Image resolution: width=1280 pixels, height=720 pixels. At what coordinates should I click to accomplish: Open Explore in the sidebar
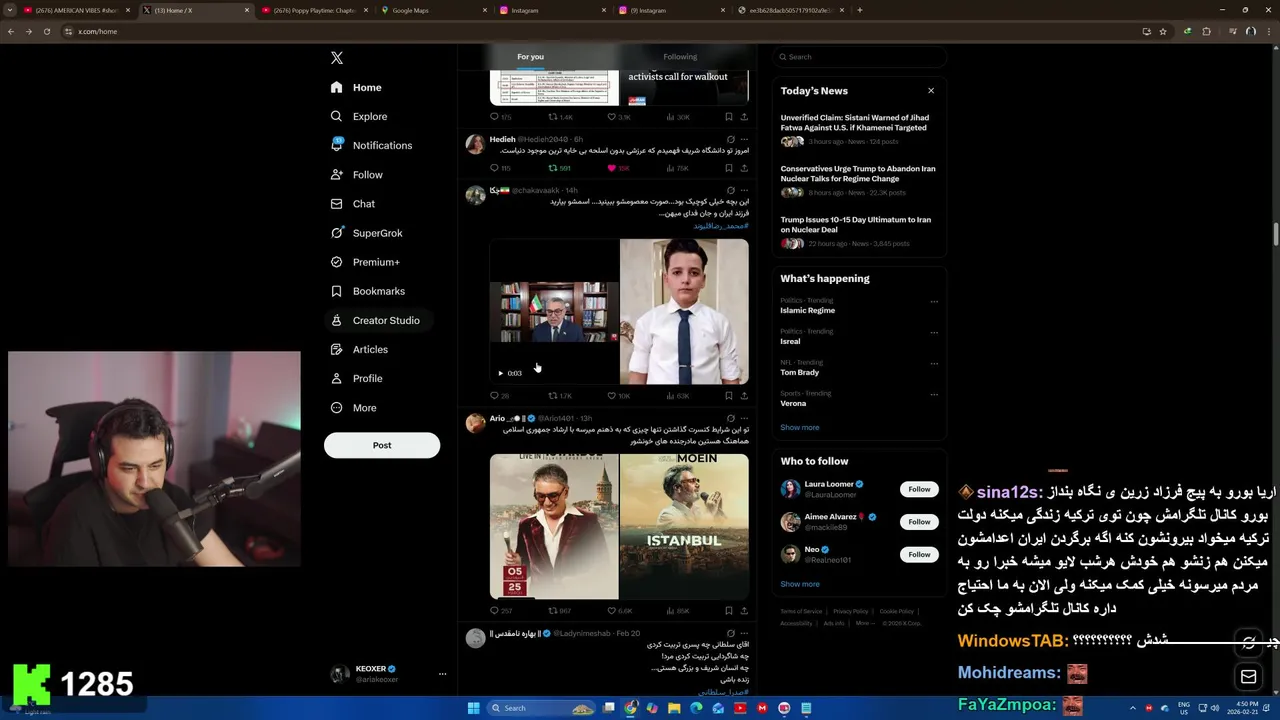pyautogui.click(x=358, y=117)
